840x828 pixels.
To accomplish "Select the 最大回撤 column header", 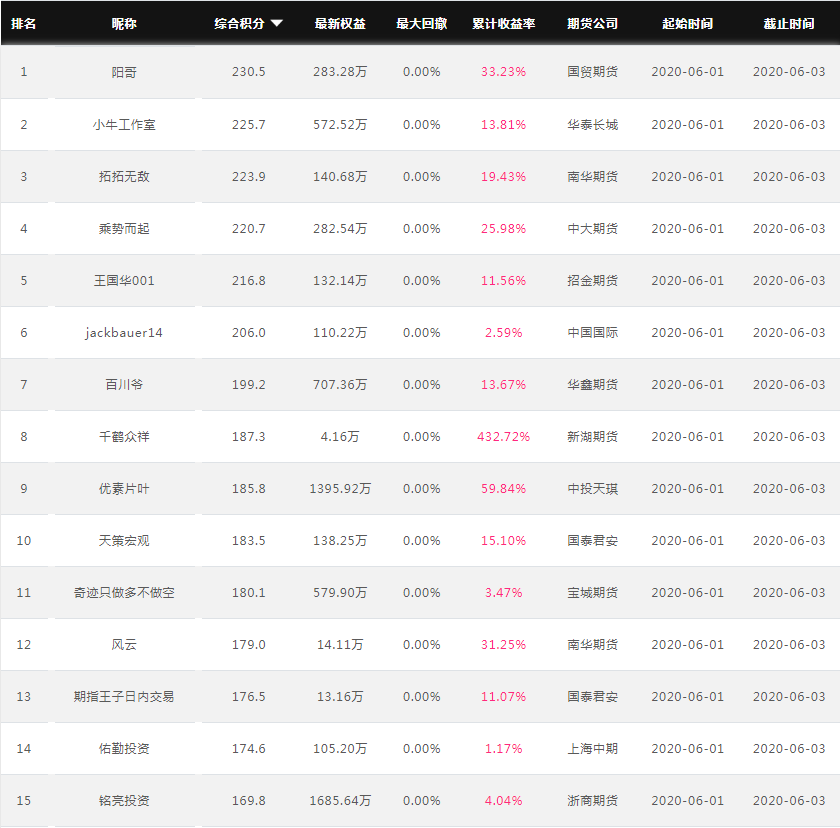I will pos(422,24).
